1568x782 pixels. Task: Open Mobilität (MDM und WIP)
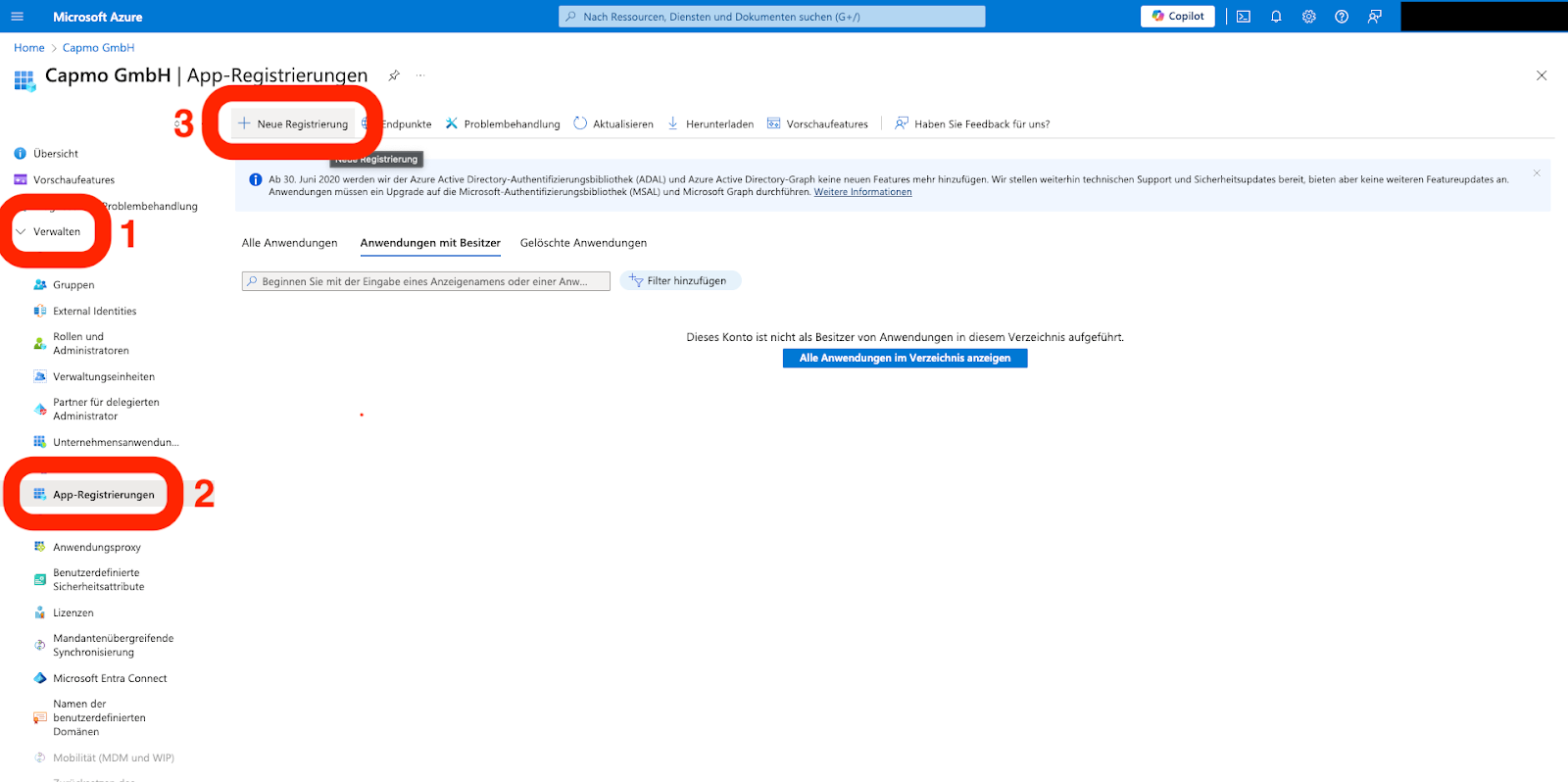(x=113, y=758)
